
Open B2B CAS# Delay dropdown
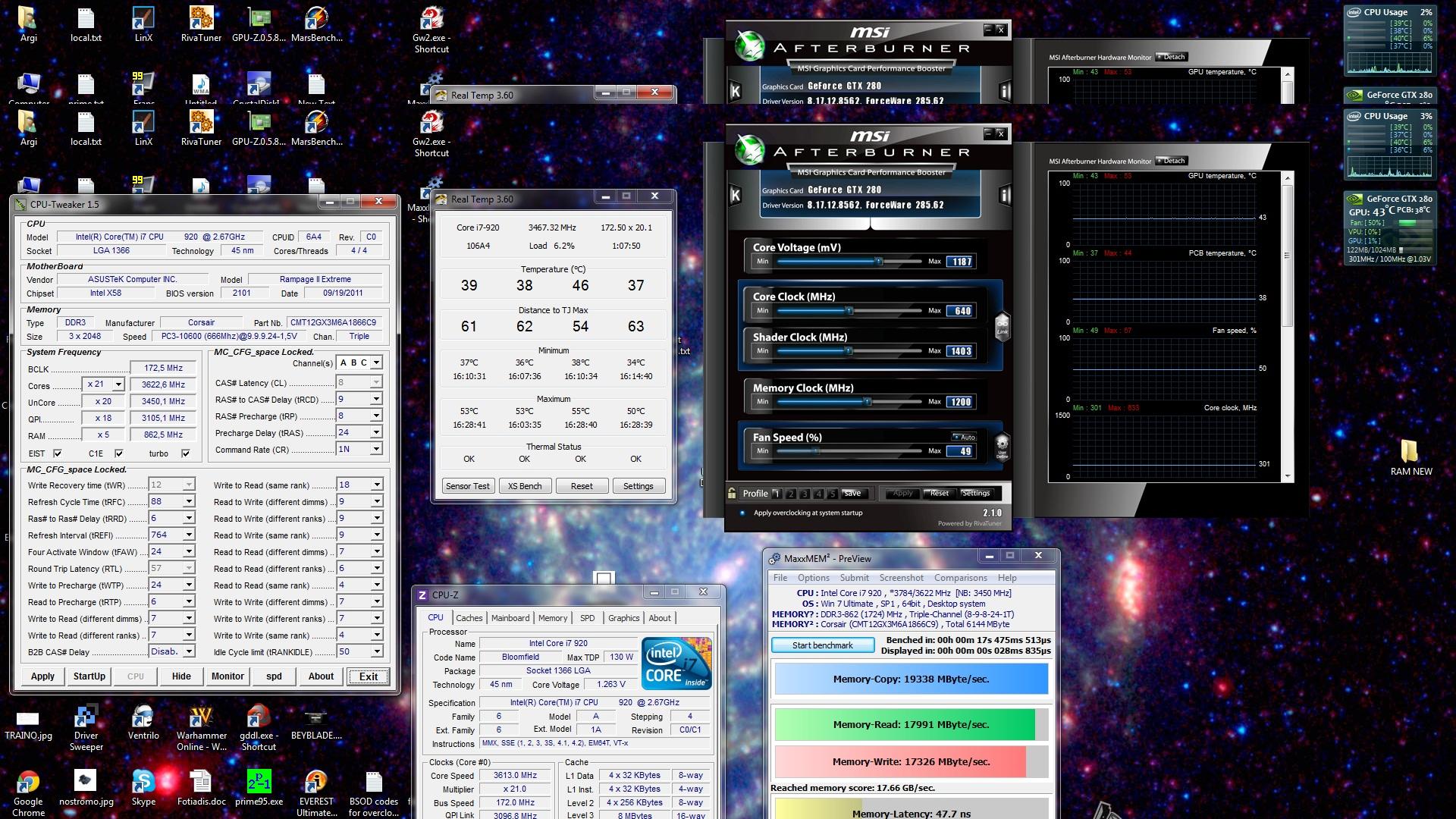pos(189,651)
